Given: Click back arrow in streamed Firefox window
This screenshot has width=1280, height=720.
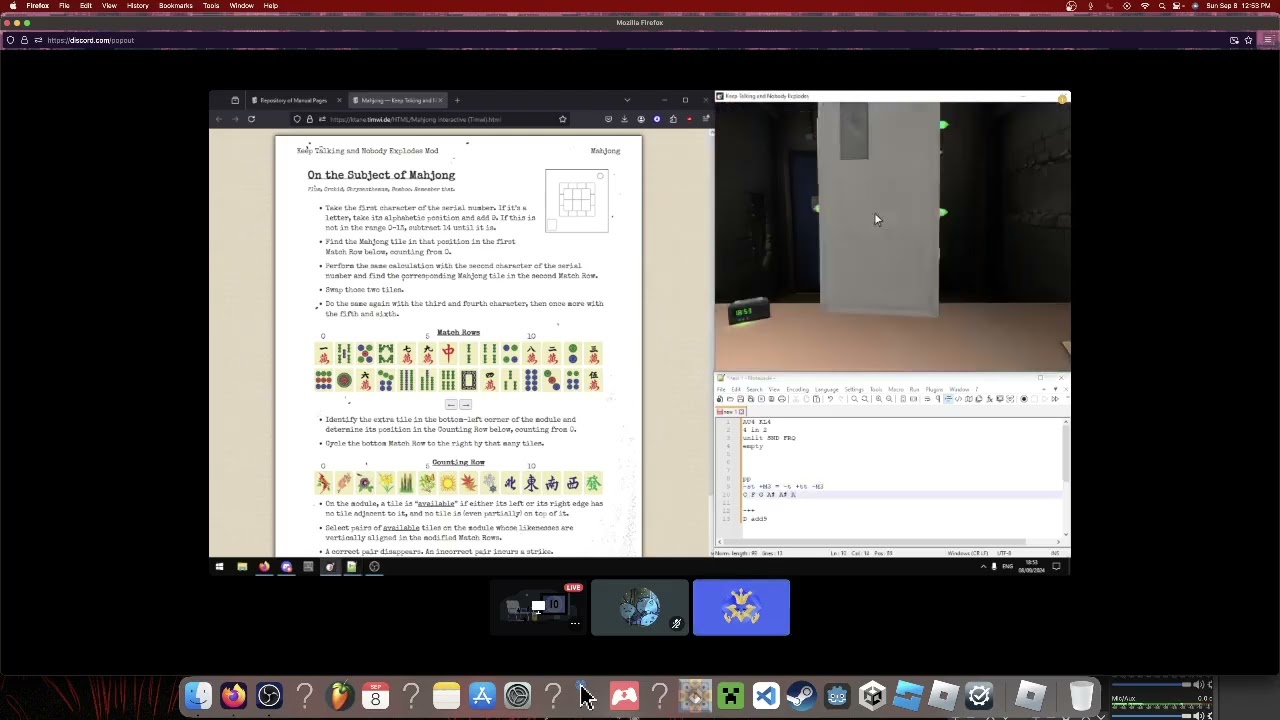Looking at the screenshot, I should point(219,119).
